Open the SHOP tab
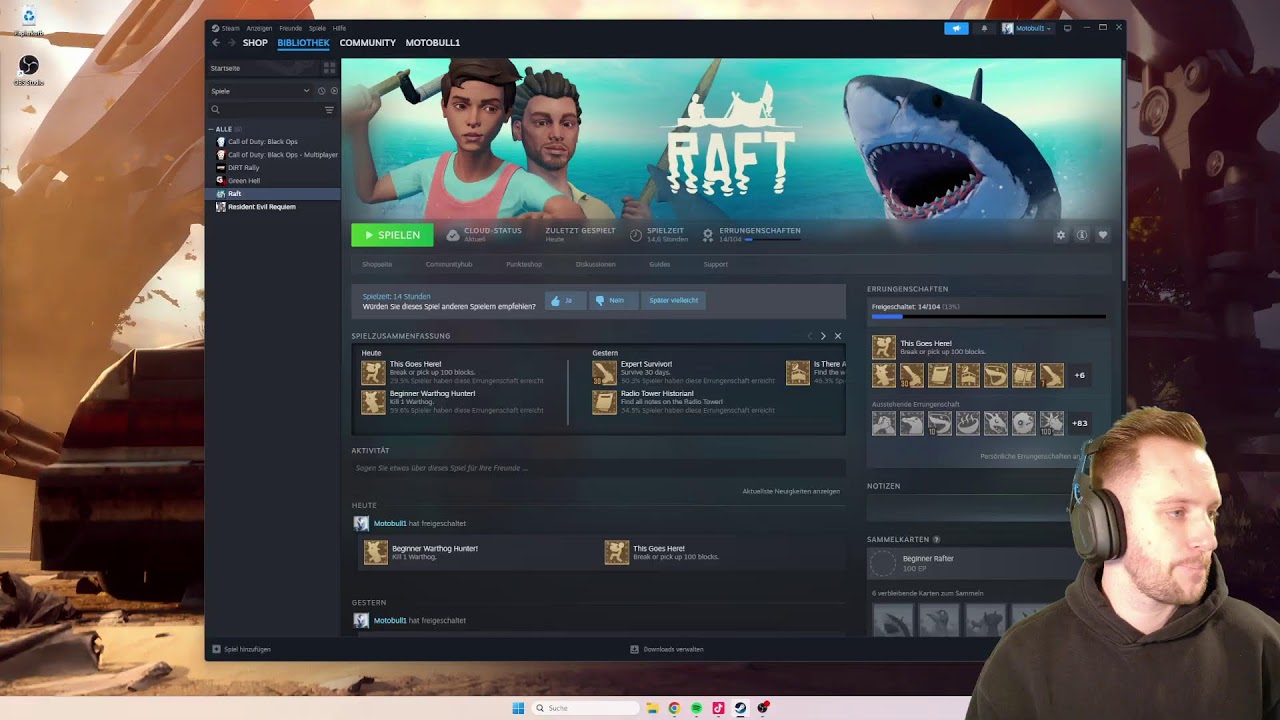Screen dimensions: 1280x720 click(255, 43)
